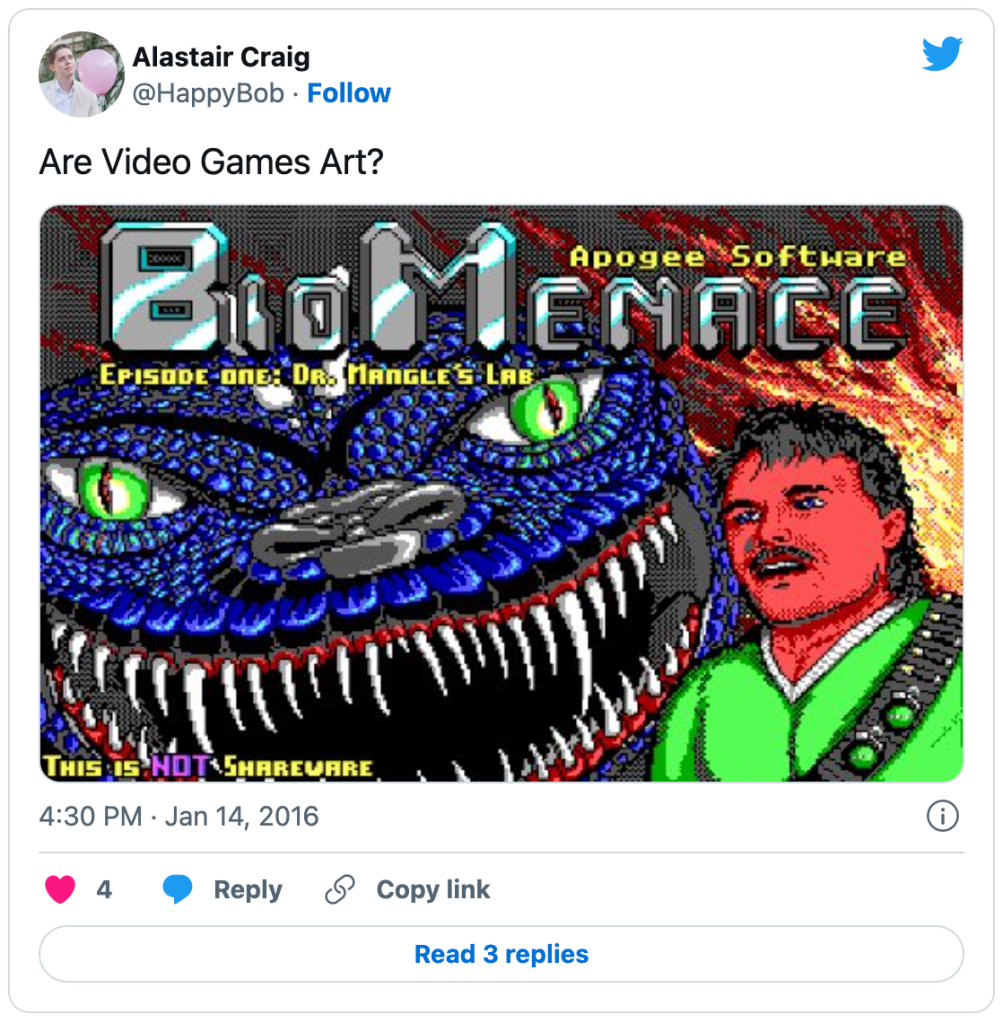Click the chain link icon
Viewport: 1003px width, 1023px height.
[x=340, y=889]
